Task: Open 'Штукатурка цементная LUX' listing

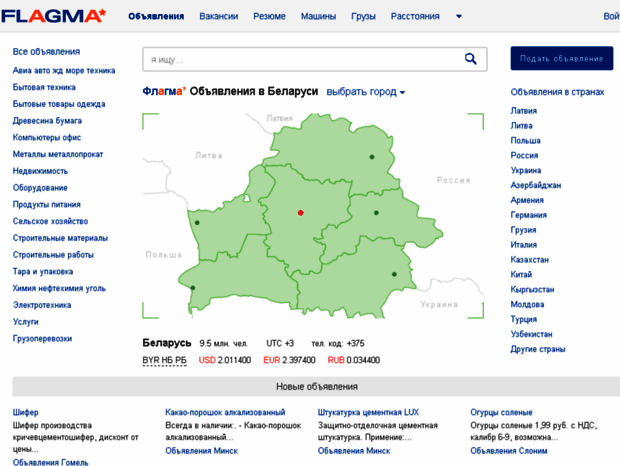Action: coord(368,412)
